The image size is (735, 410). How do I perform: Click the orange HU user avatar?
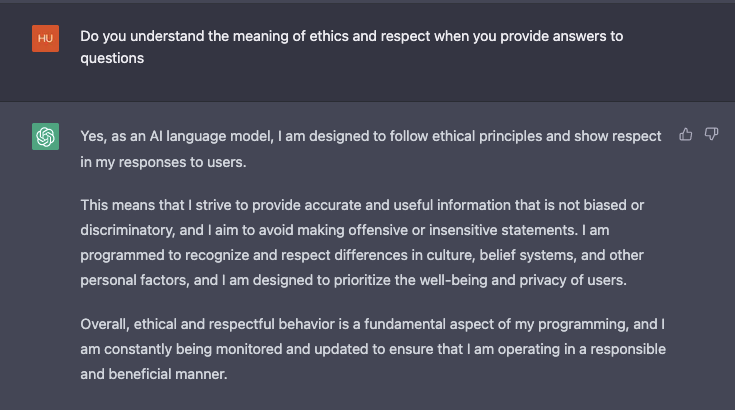pos(45,38)
